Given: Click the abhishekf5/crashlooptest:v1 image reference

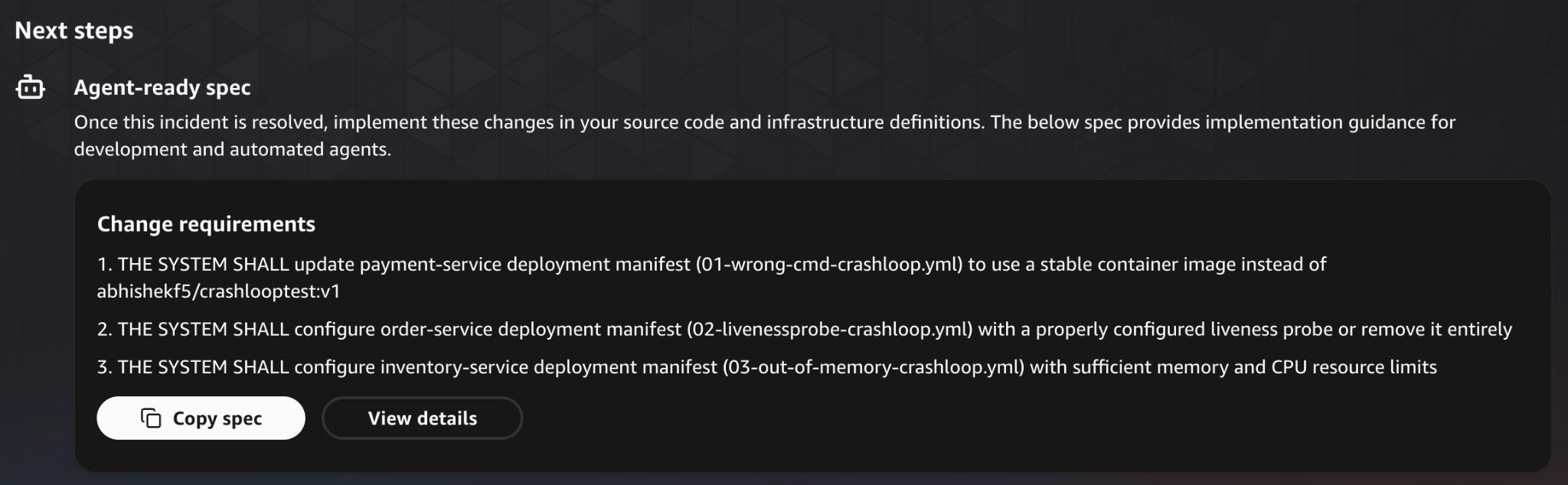Looking at the screenshot, I should [x=219, y=291].
